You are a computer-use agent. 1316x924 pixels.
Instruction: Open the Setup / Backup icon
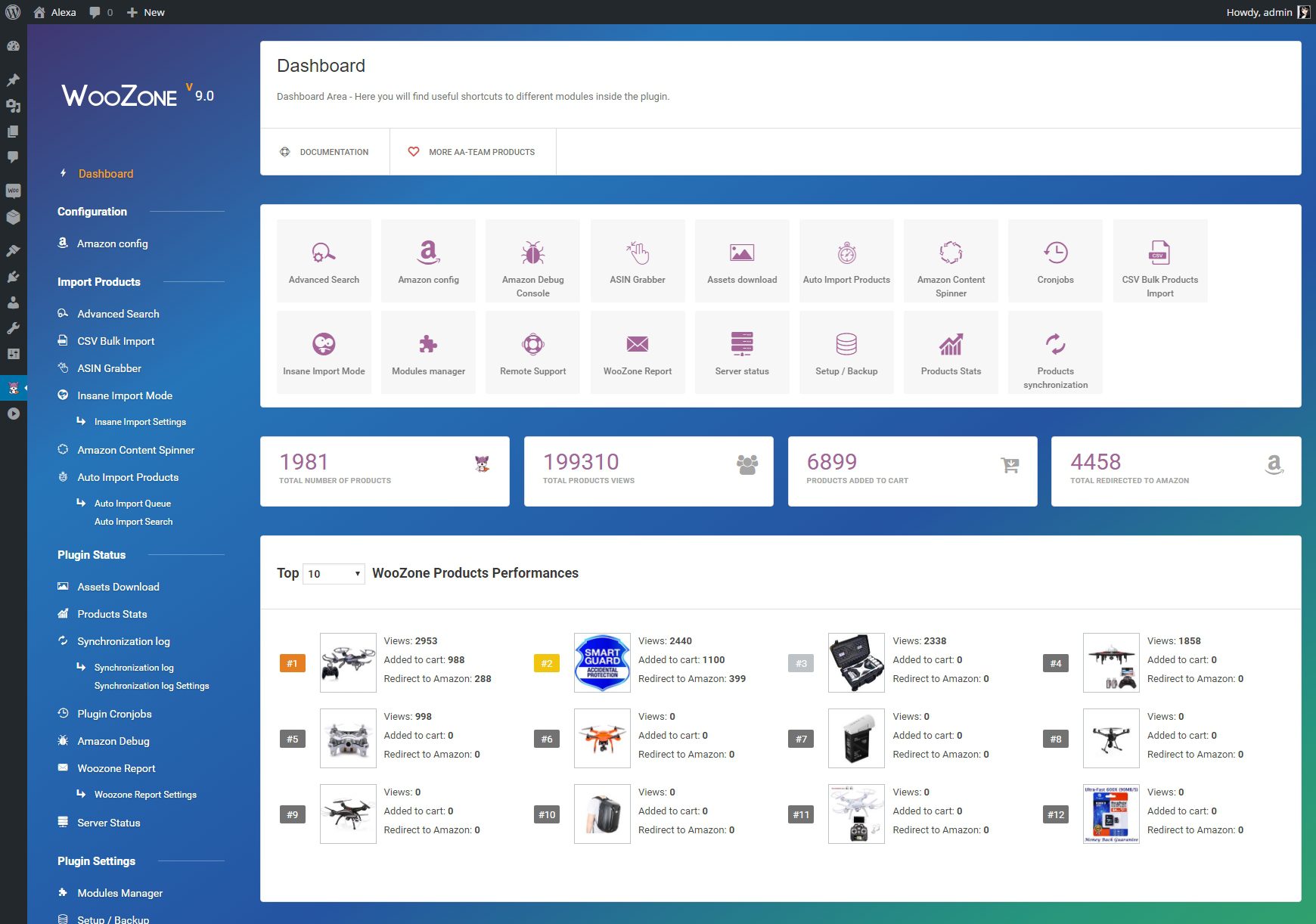846,352
